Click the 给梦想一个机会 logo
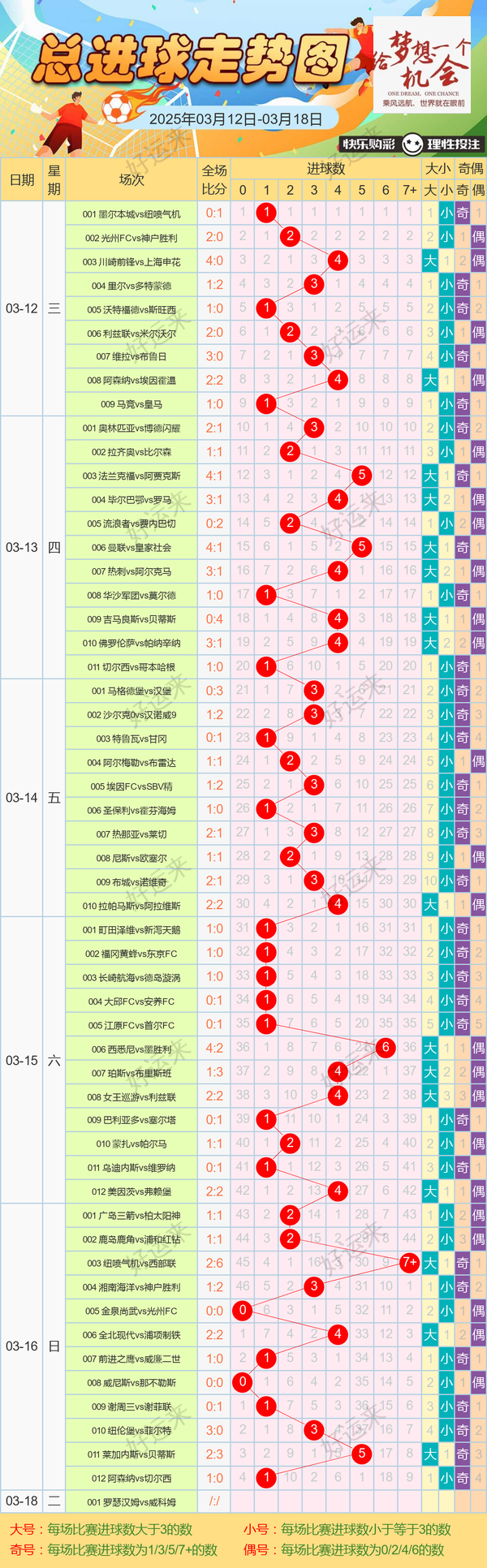Screen dimensions: 487x1568 click(x=421, y=63)
